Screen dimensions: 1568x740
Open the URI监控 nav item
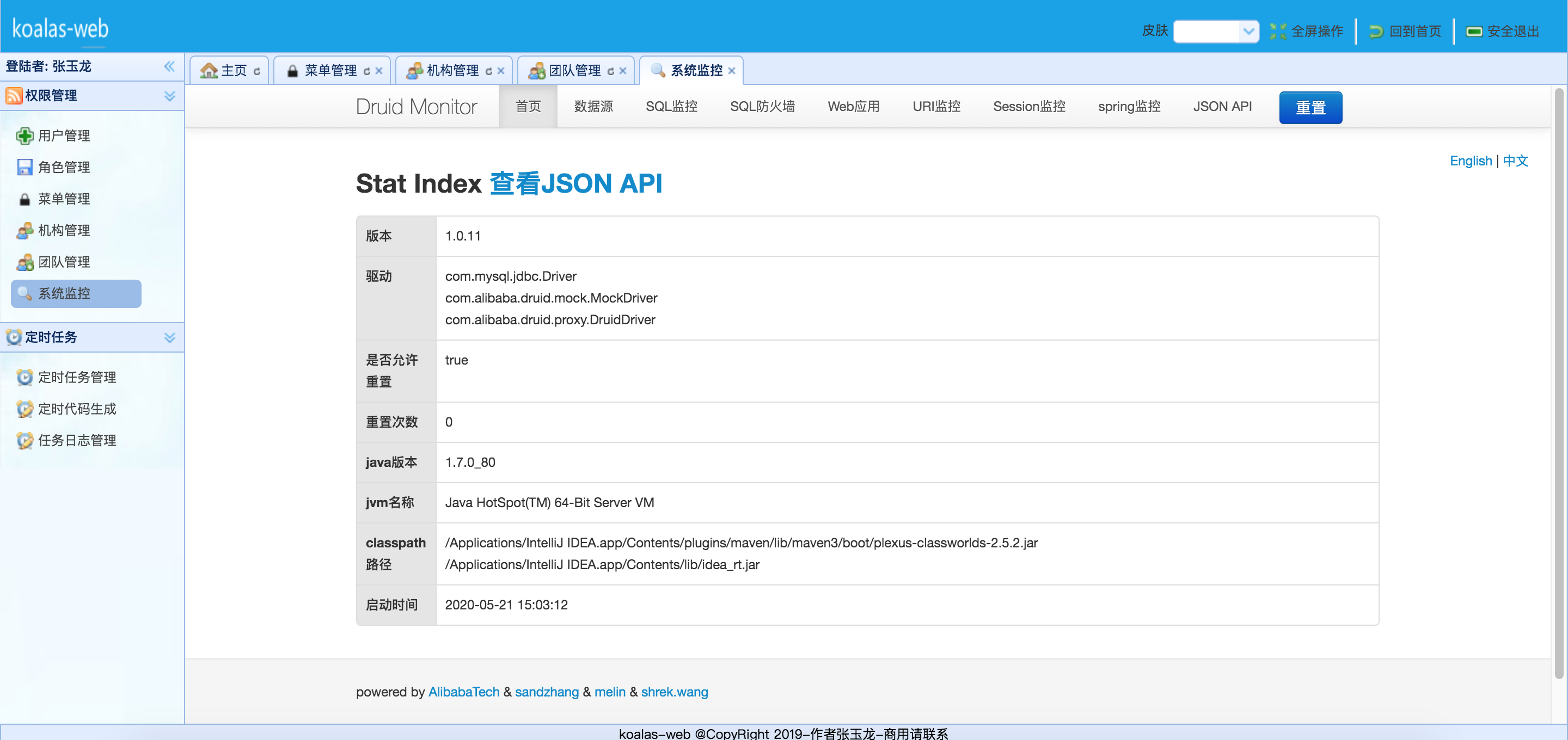pos(936,107)
